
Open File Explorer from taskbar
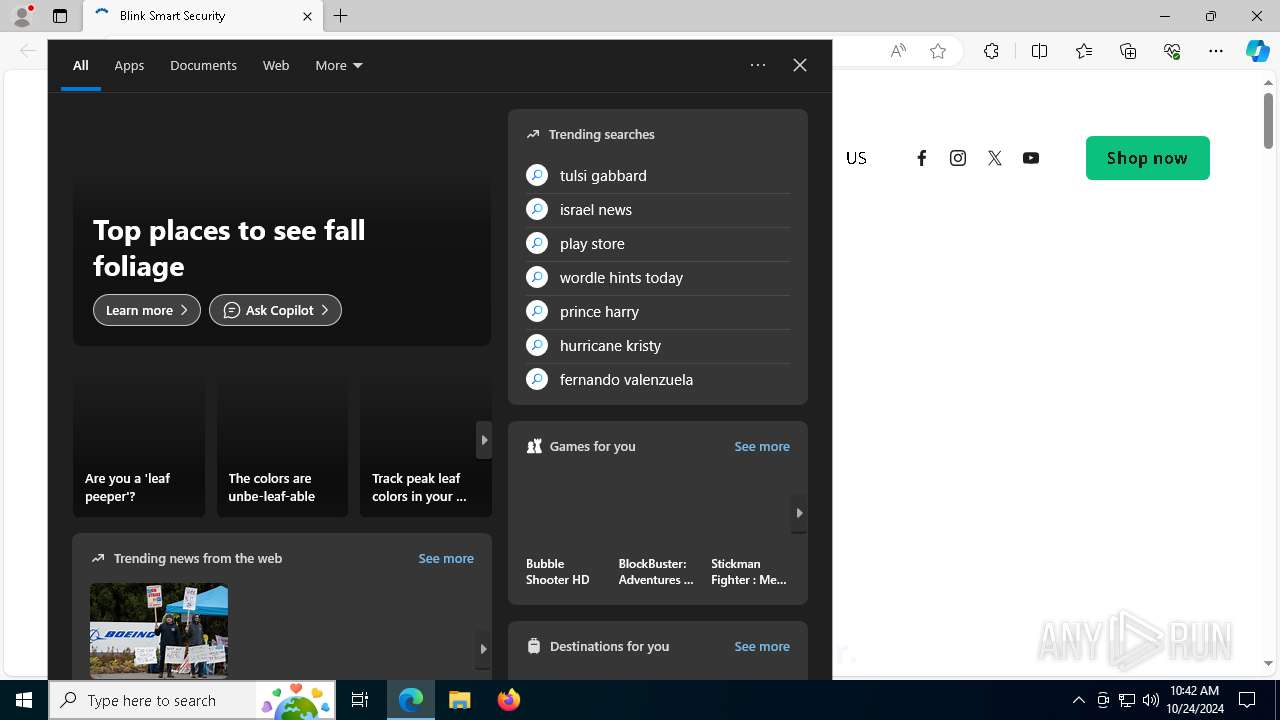tap(460, 700)
